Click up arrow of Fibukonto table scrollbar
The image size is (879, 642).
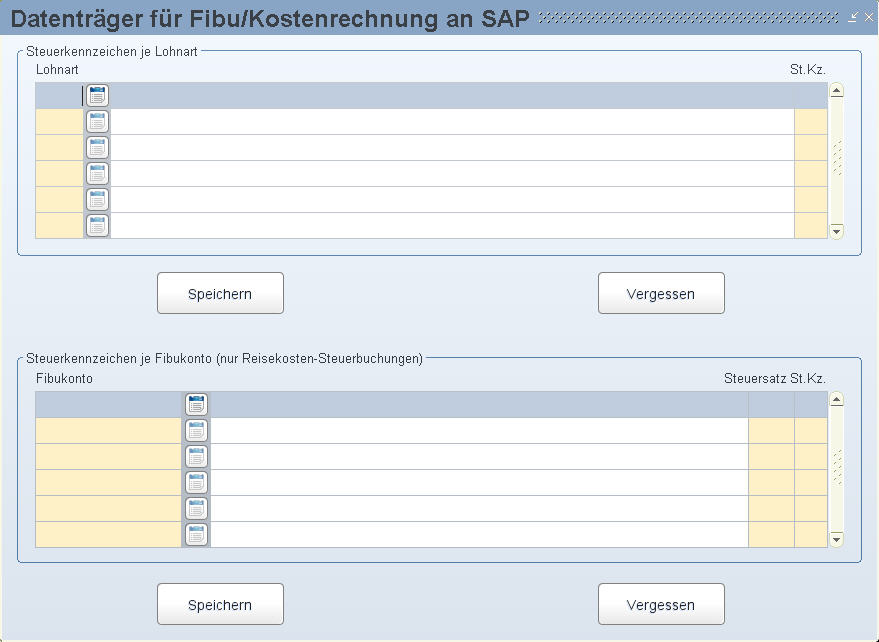[x=836, y=399]
